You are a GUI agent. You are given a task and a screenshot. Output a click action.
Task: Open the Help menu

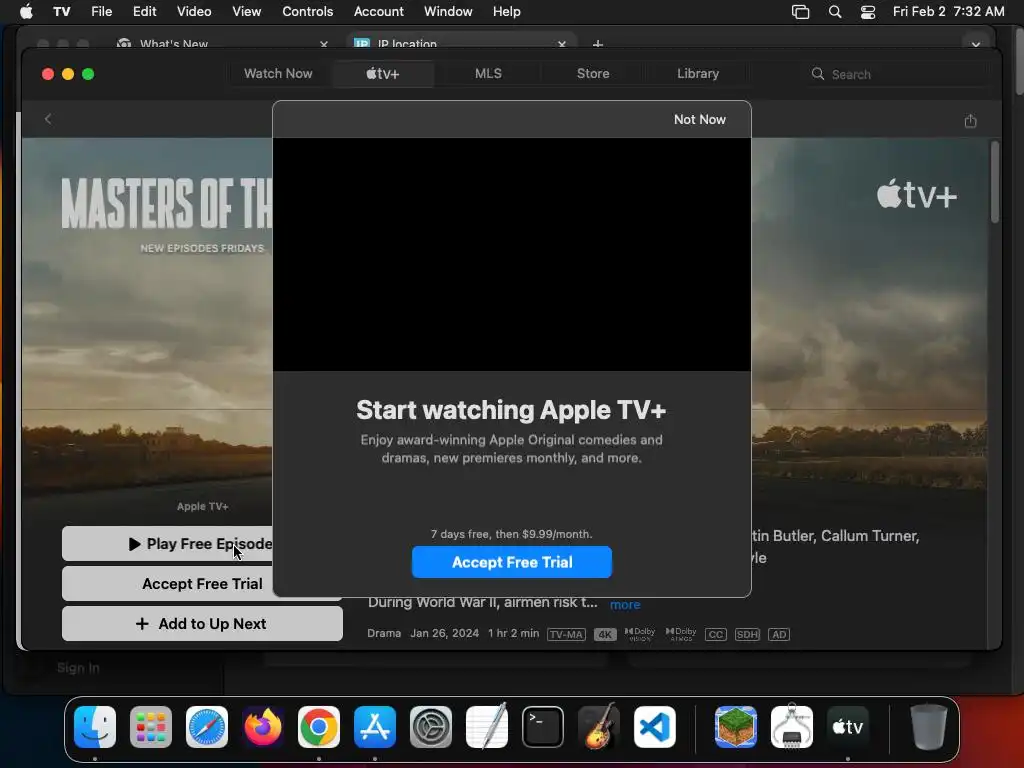click(x=506, y=12)
